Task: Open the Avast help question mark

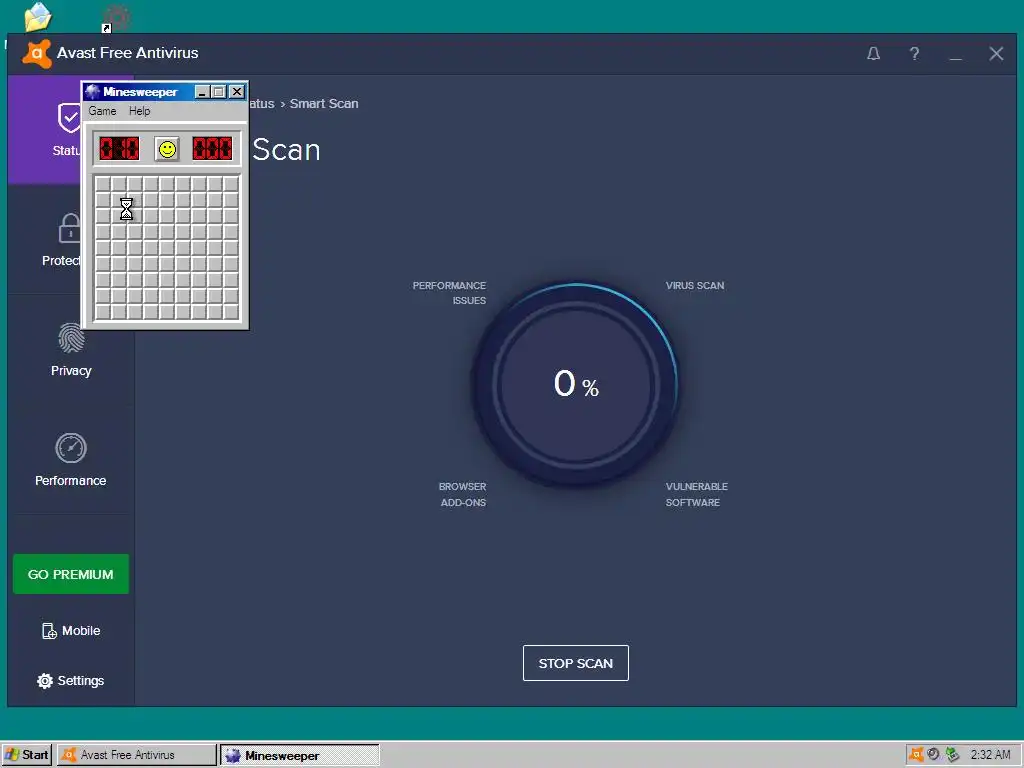Action: point(914,54)
